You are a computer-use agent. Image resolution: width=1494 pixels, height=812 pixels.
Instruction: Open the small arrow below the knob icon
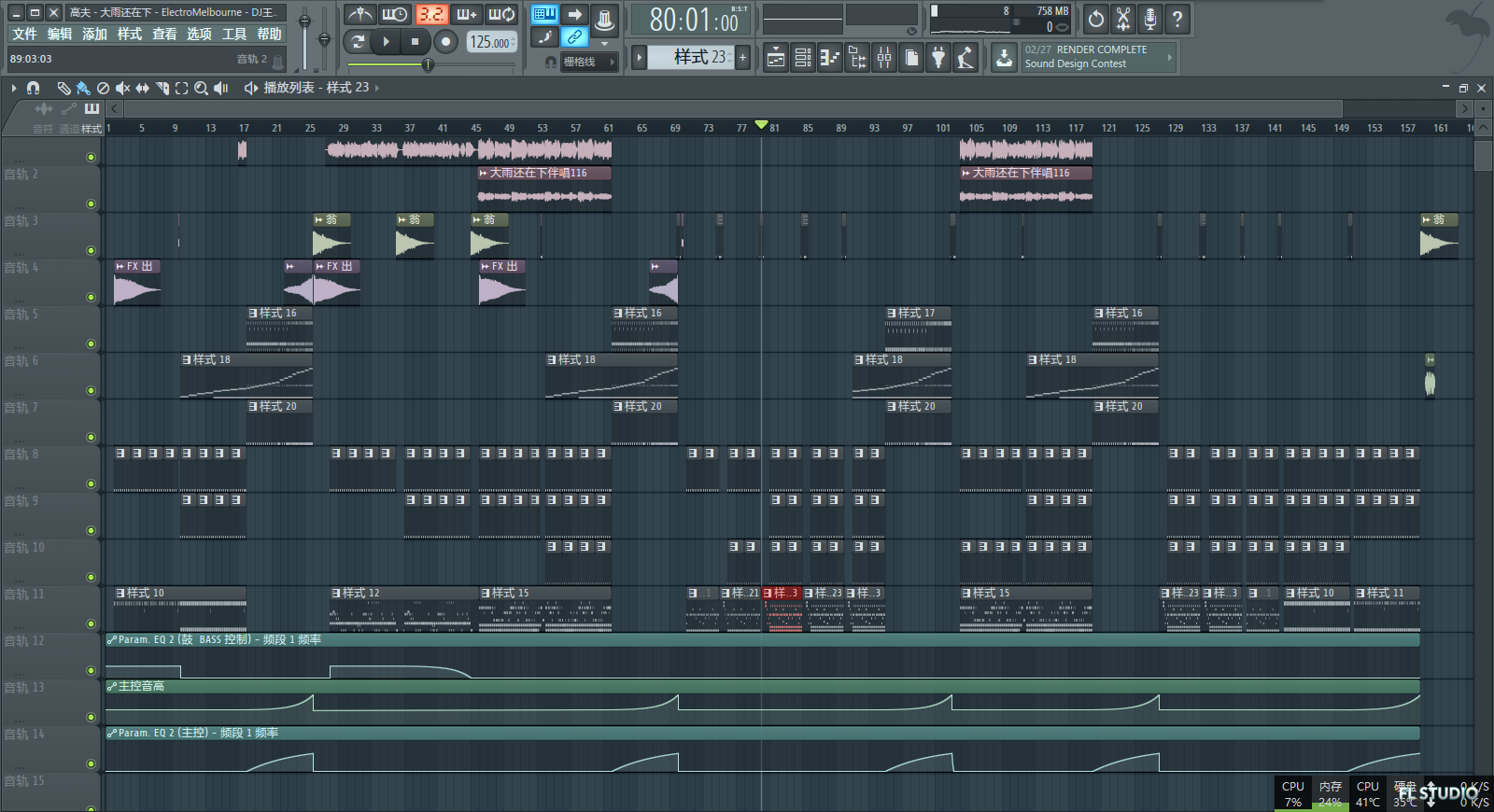pyautogui.click(x=604, y=43)
